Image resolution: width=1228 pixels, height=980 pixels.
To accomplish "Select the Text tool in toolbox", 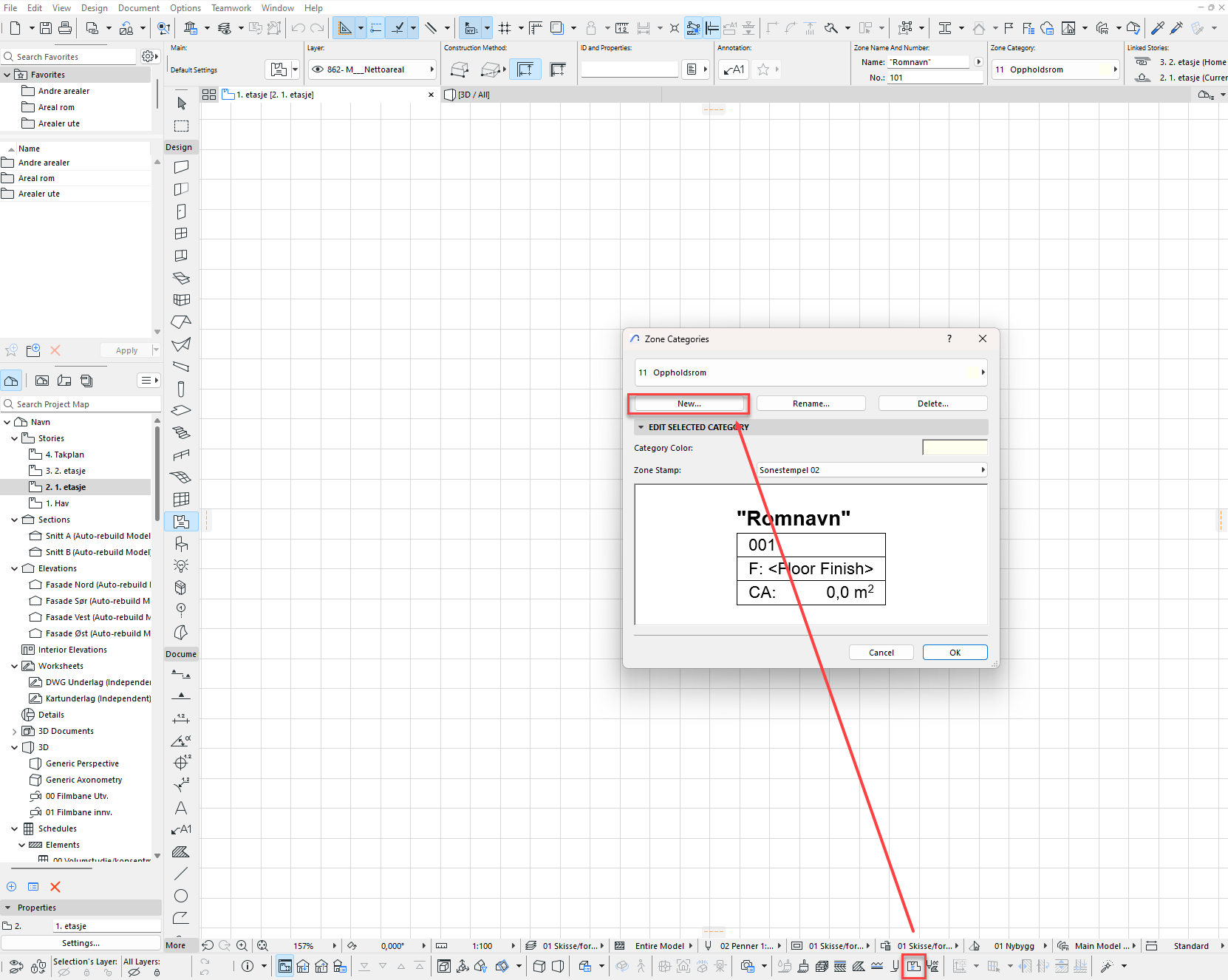I will pos(181,808).
